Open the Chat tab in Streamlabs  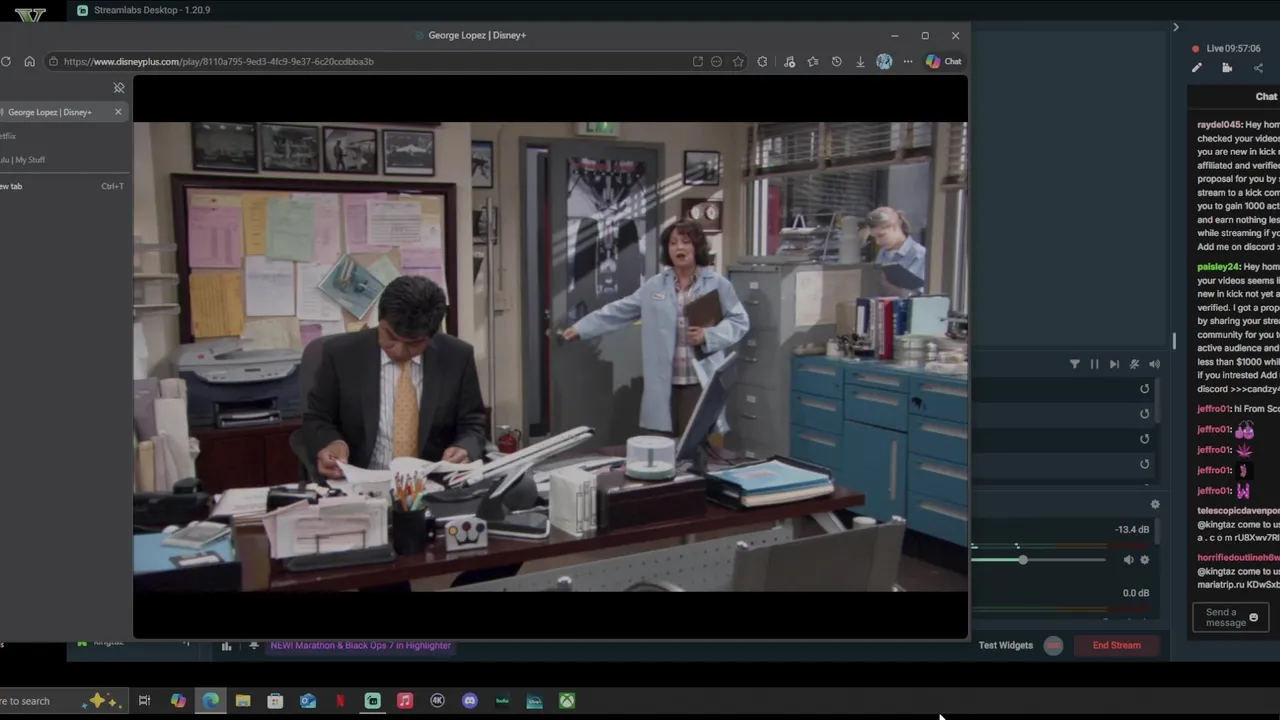click(1266, 97)
